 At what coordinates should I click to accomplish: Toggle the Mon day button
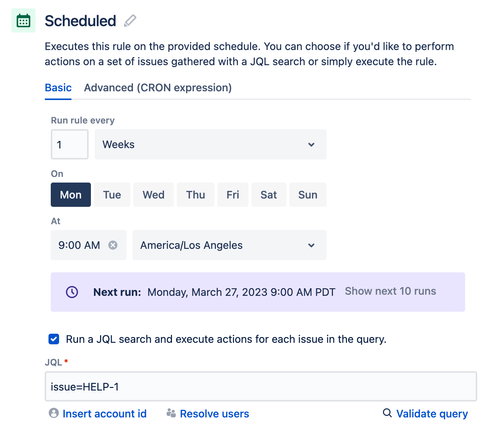[71, 195]
